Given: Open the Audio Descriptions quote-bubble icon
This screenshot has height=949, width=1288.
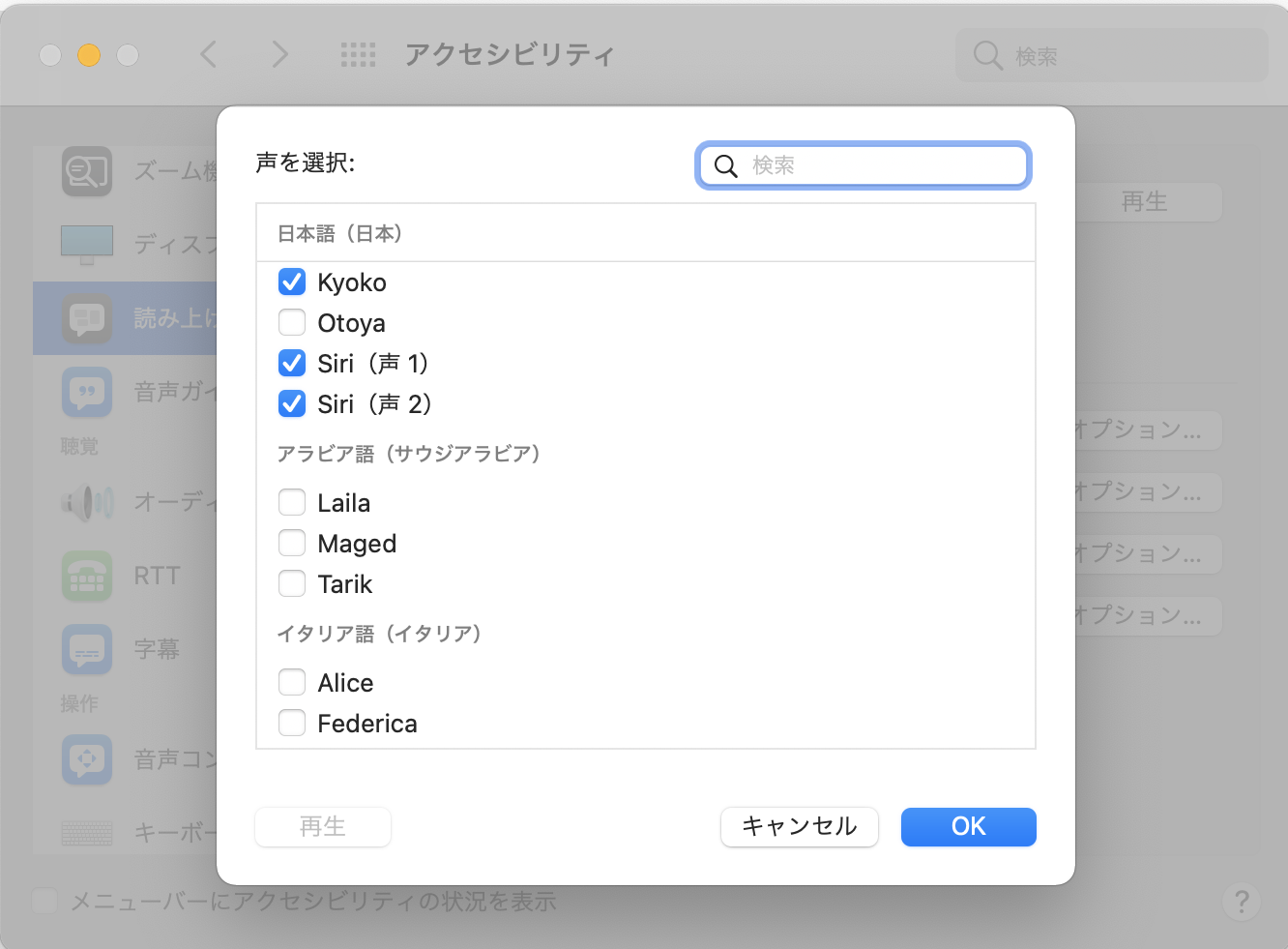Looking at the screenshot, I should tap(87, 392).
